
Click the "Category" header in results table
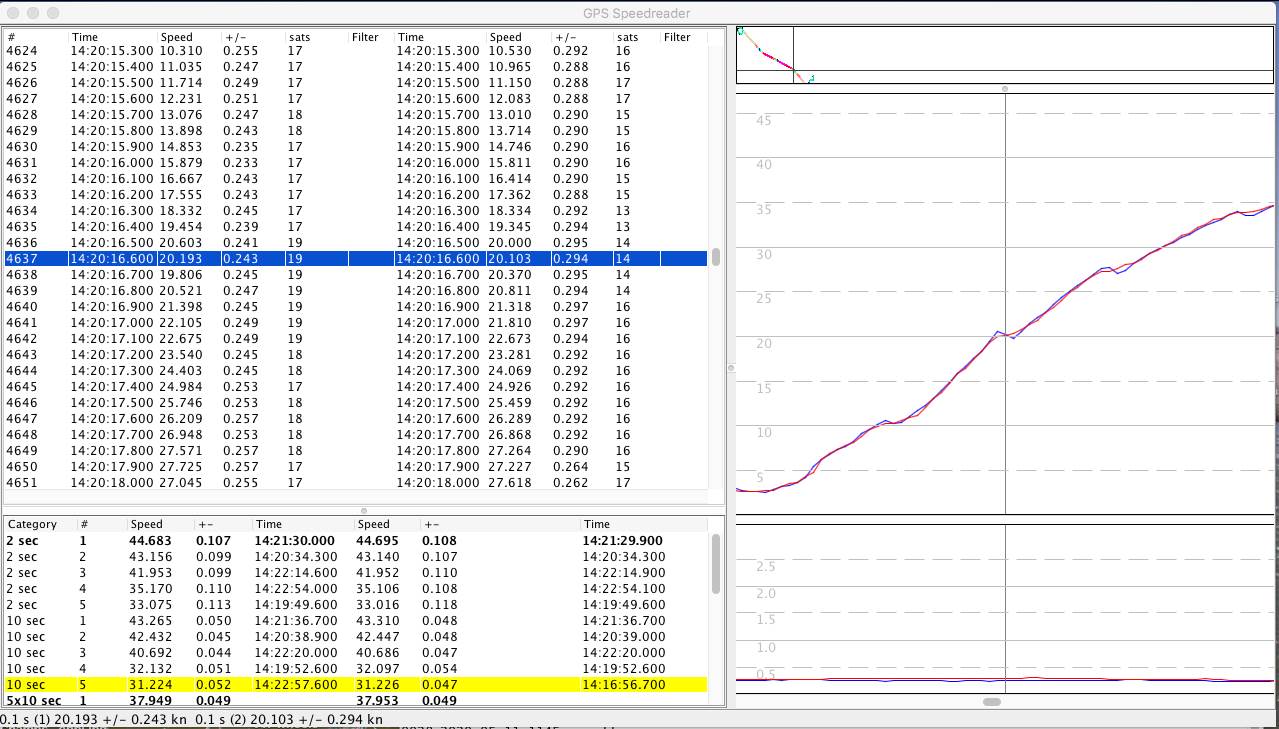[x=33, y=524]
